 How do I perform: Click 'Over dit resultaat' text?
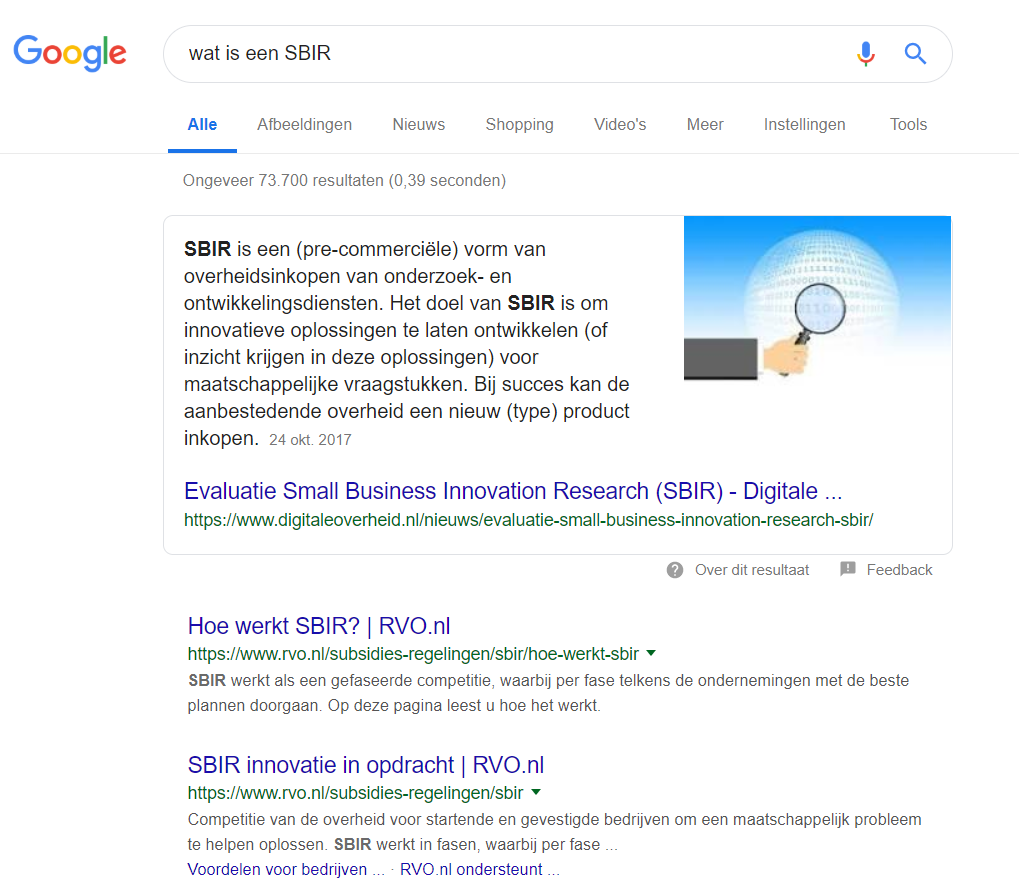coord(752,570)
